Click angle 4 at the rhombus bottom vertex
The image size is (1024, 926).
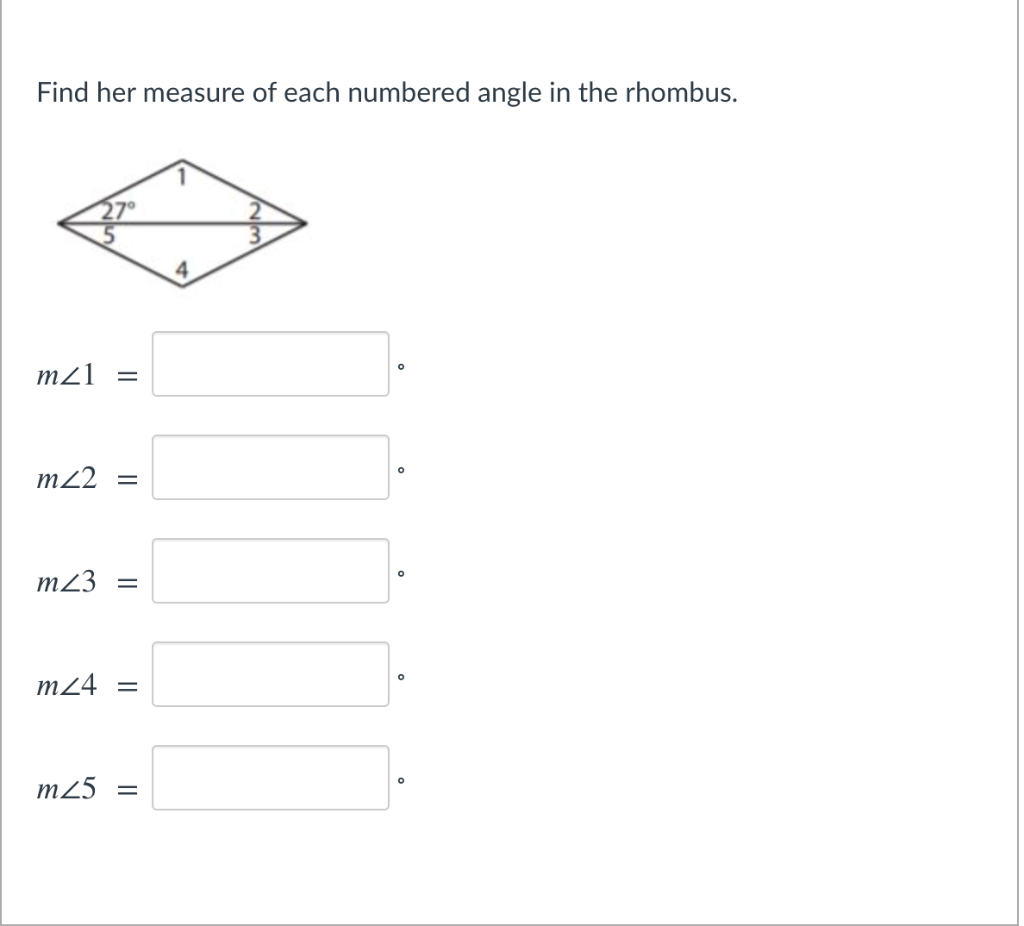click(181, 267)
